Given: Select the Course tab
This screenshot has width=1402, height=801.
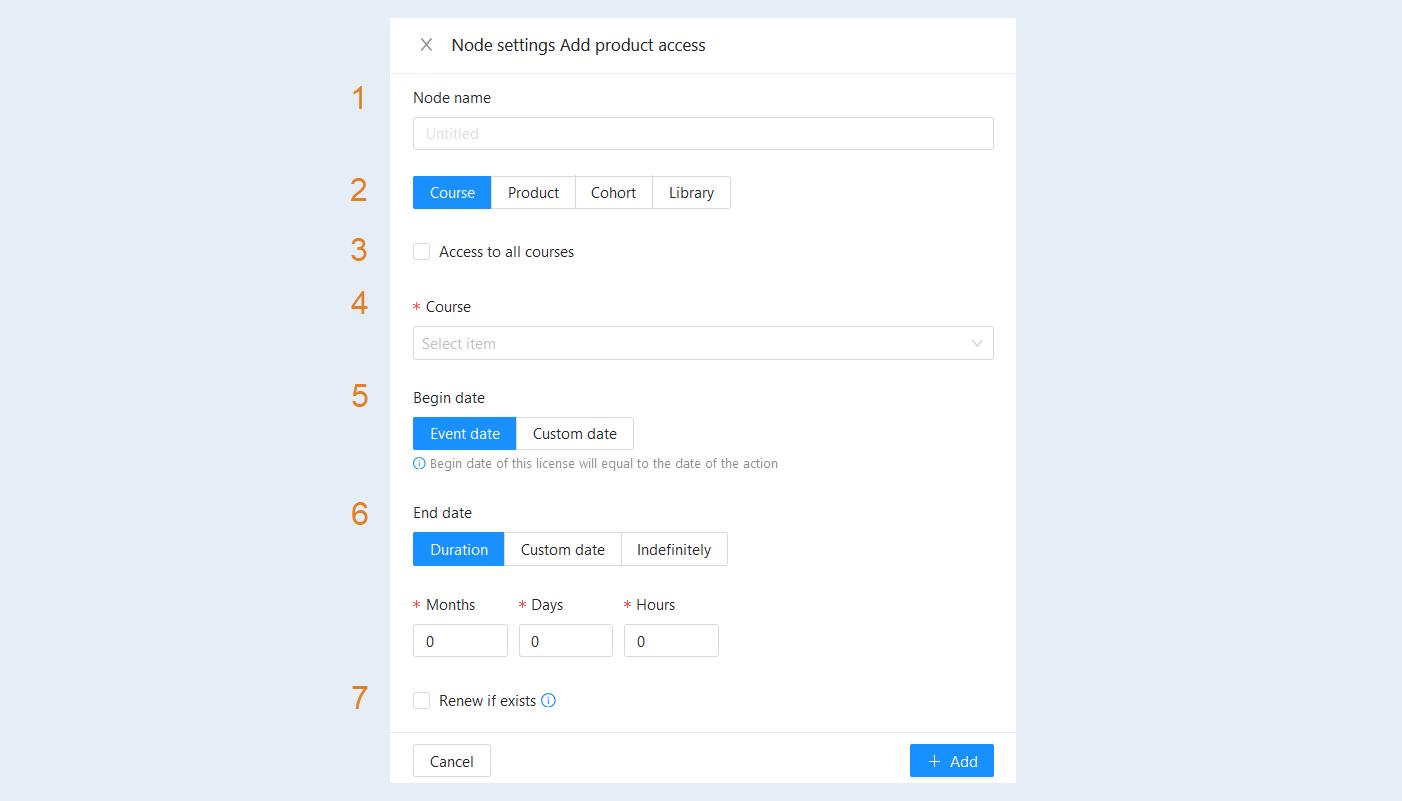Looking at the screenshot, I should pos(452,193).
